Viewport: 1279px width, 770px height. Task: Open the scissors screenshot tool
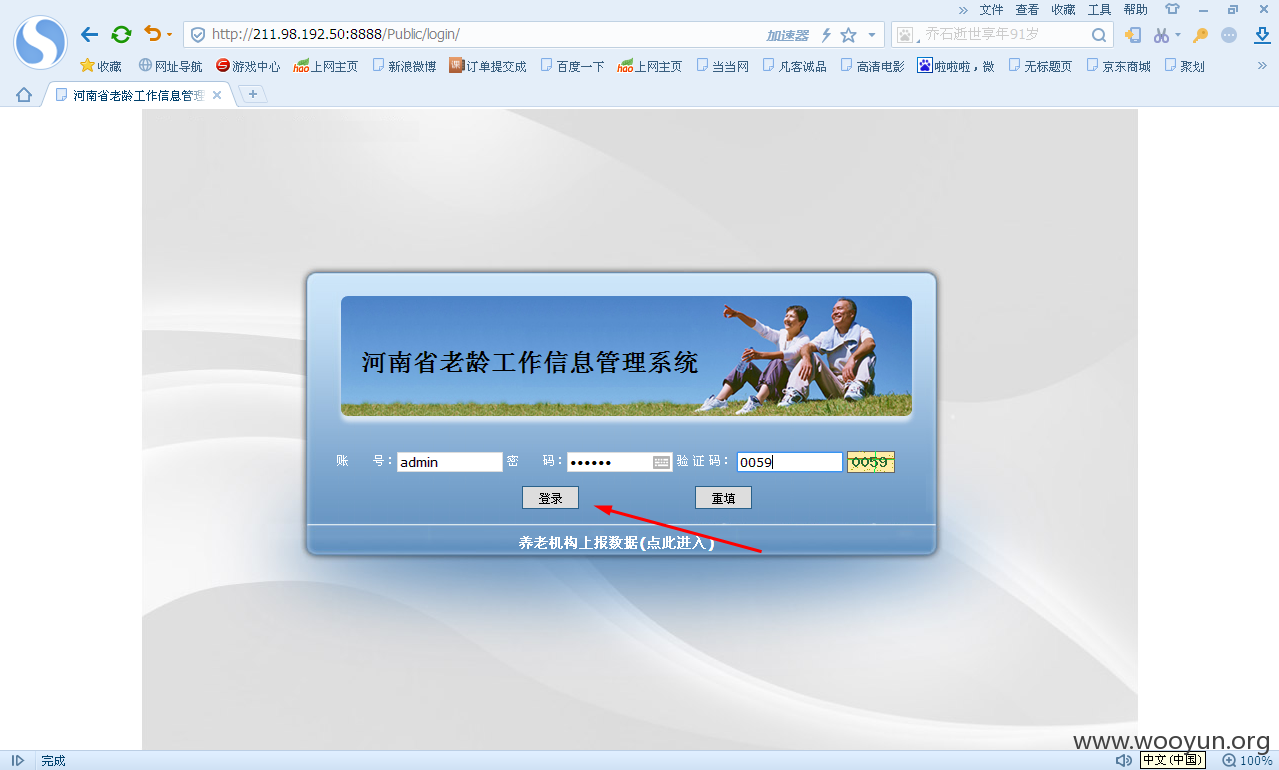tap(1161, 35)
